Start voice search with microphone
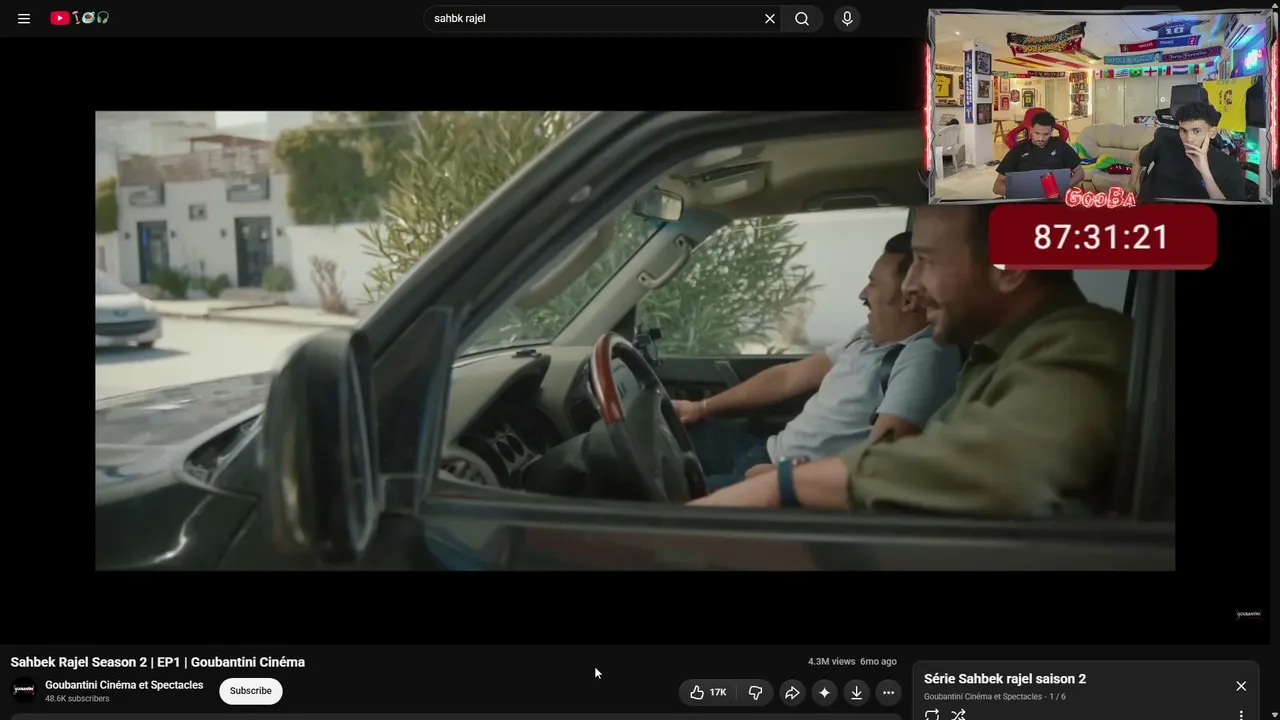The image size is (1280, 720). (x=847, y=18)
